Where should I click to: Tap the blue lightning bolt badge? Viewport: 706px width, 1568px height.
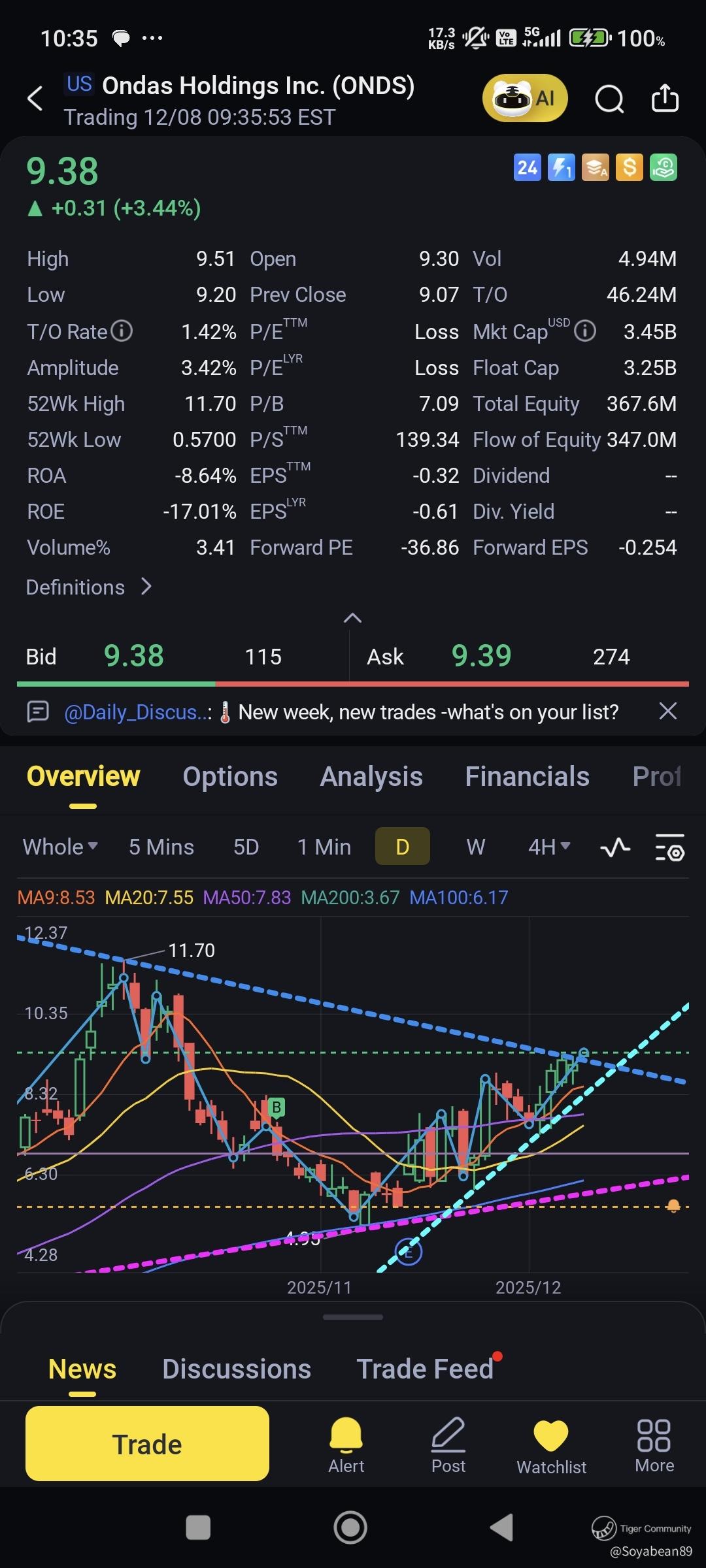pos(562,168)
